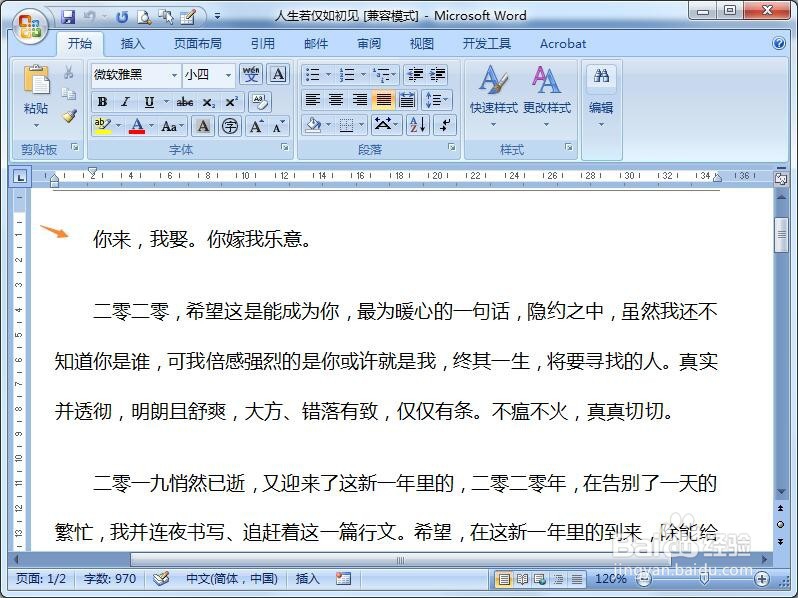798x598 pixels.
Task: Apply character border icon
Action: pyautogui.click(x=278, y=74)
